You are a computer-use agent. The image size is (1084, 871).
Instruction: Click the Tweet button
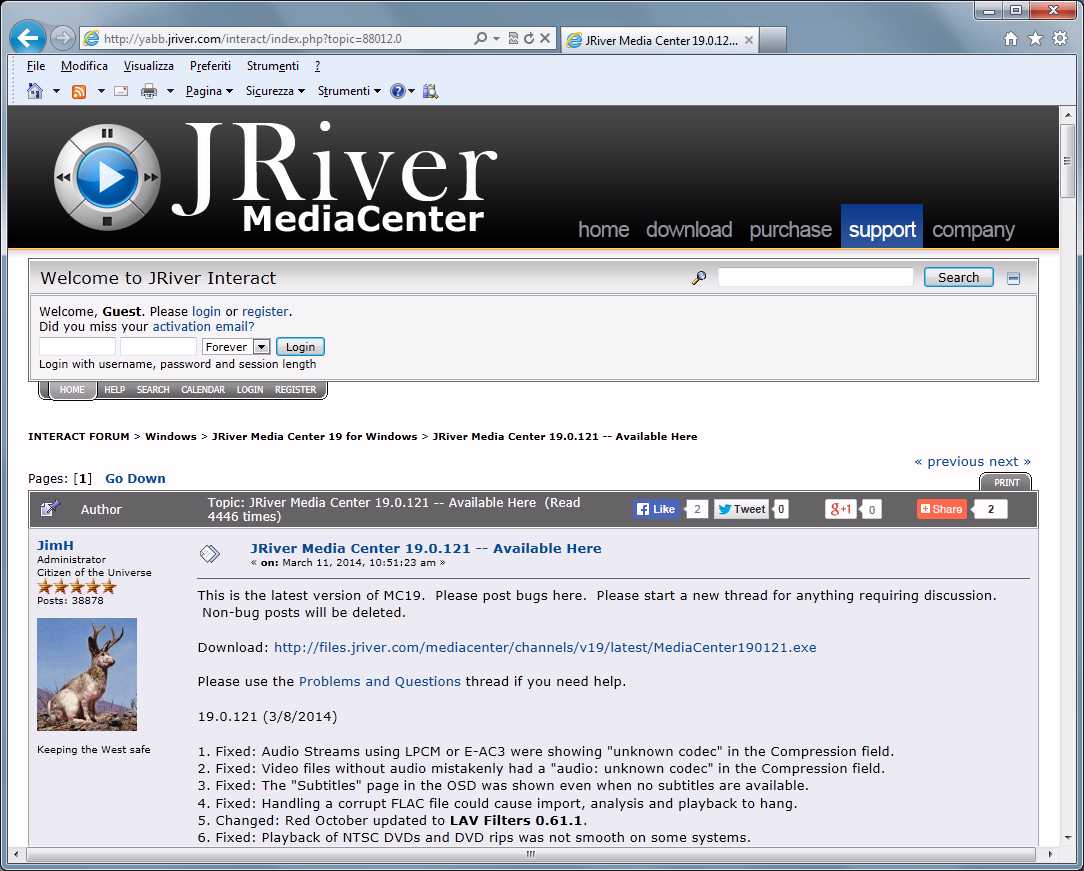tap(741, 509)
